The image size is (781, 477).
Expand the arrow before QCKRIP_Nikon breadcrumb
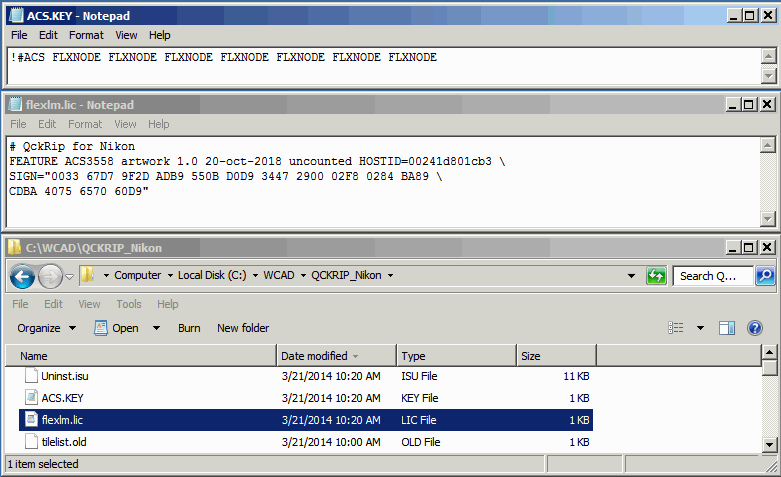(303, 275)
